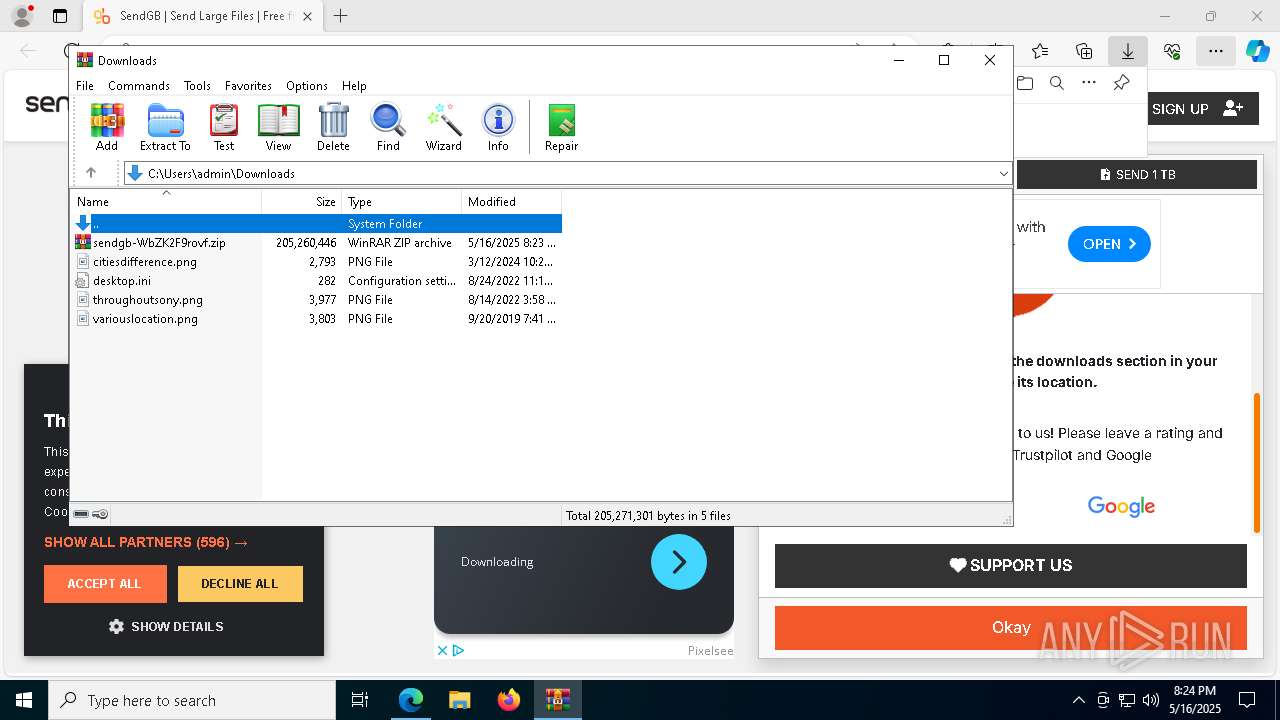Click the drive icon in WinRAR status bar
Screen dimensions: 1280x720
[81, 514]
